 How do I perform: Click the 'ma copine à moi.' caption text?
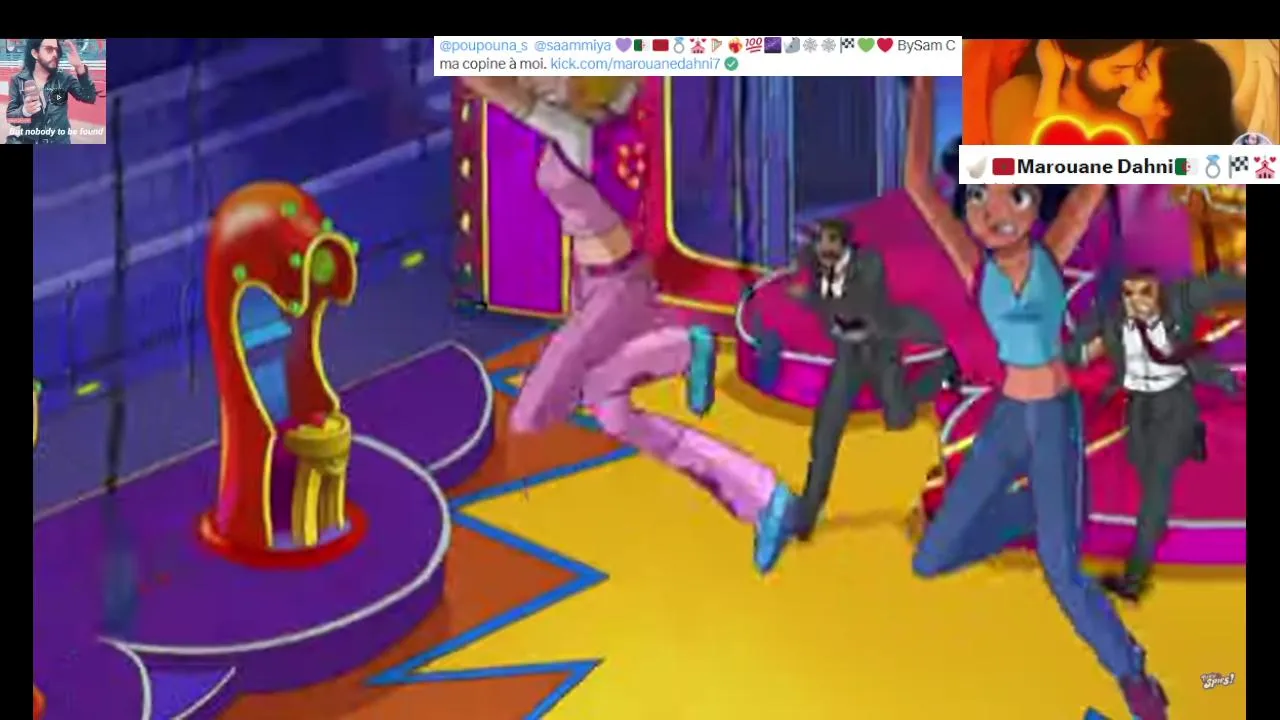coord(492,64)
